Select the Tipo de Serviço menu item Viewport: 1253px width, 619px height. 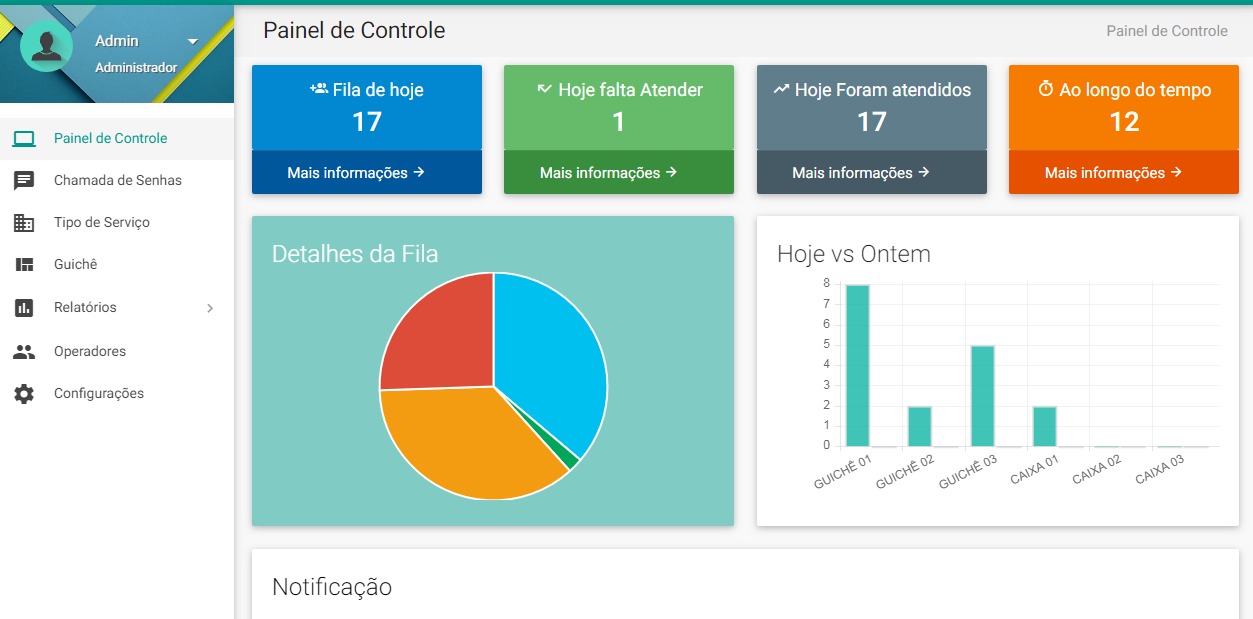(x=117, y=223)
